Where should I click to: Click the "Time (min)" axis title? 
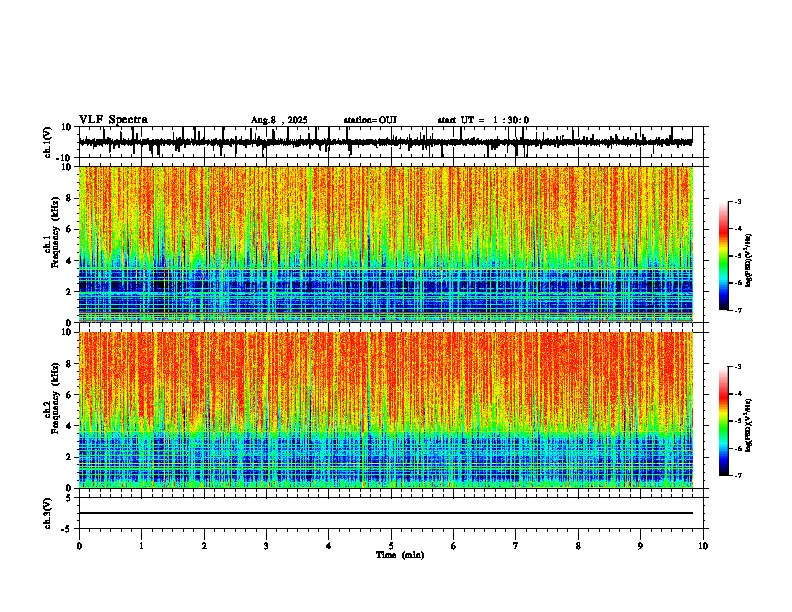[400, 555]
